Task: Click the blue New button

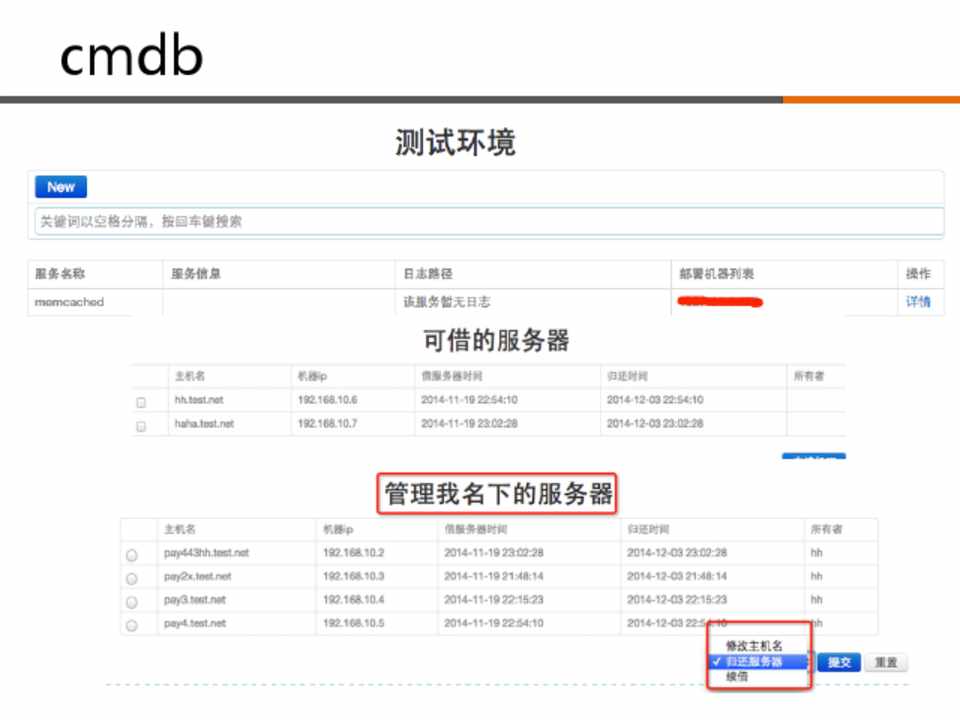Action: 61,187
